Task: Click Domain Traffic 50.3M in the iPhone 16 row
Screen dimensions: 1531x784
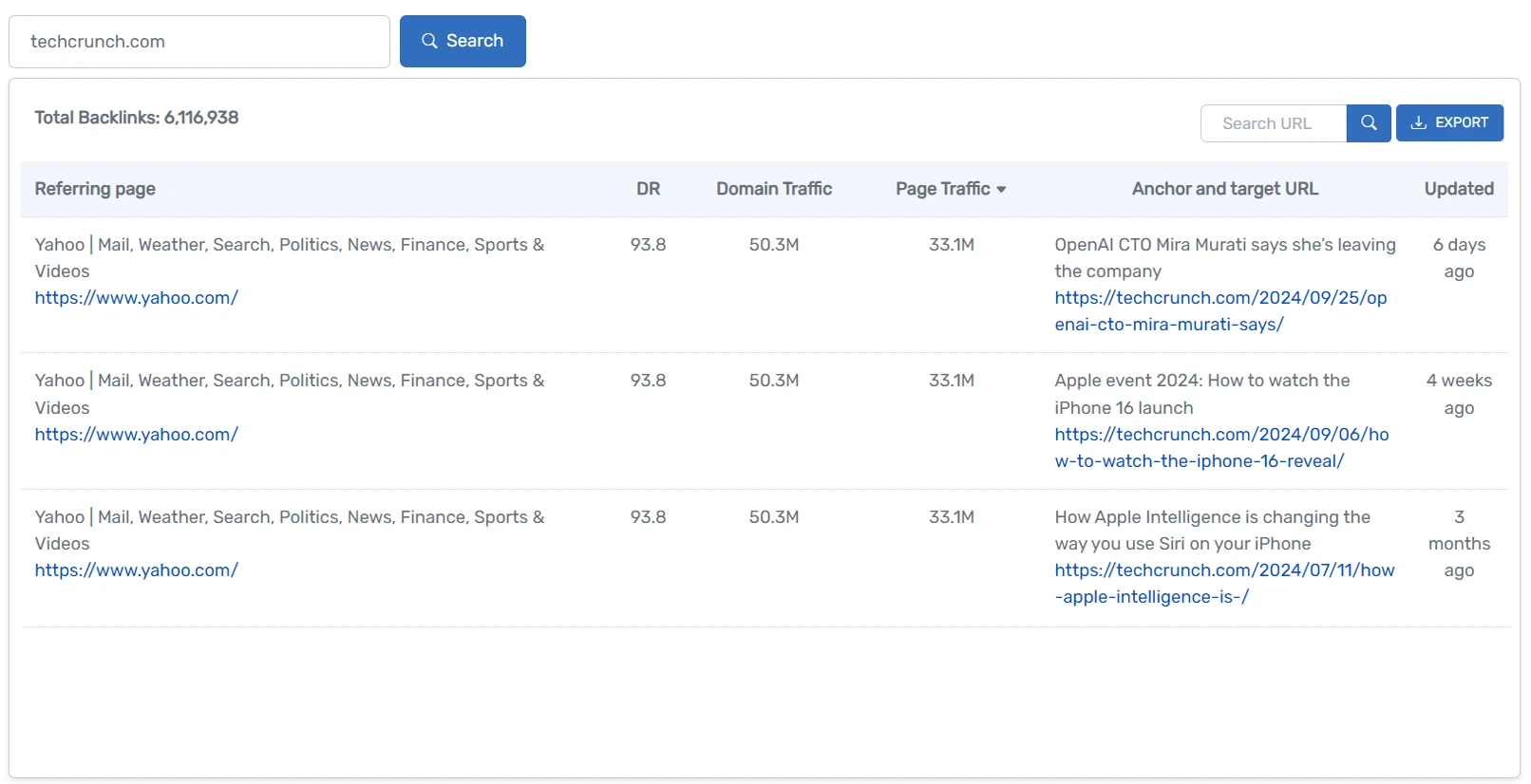Action: 774,381
